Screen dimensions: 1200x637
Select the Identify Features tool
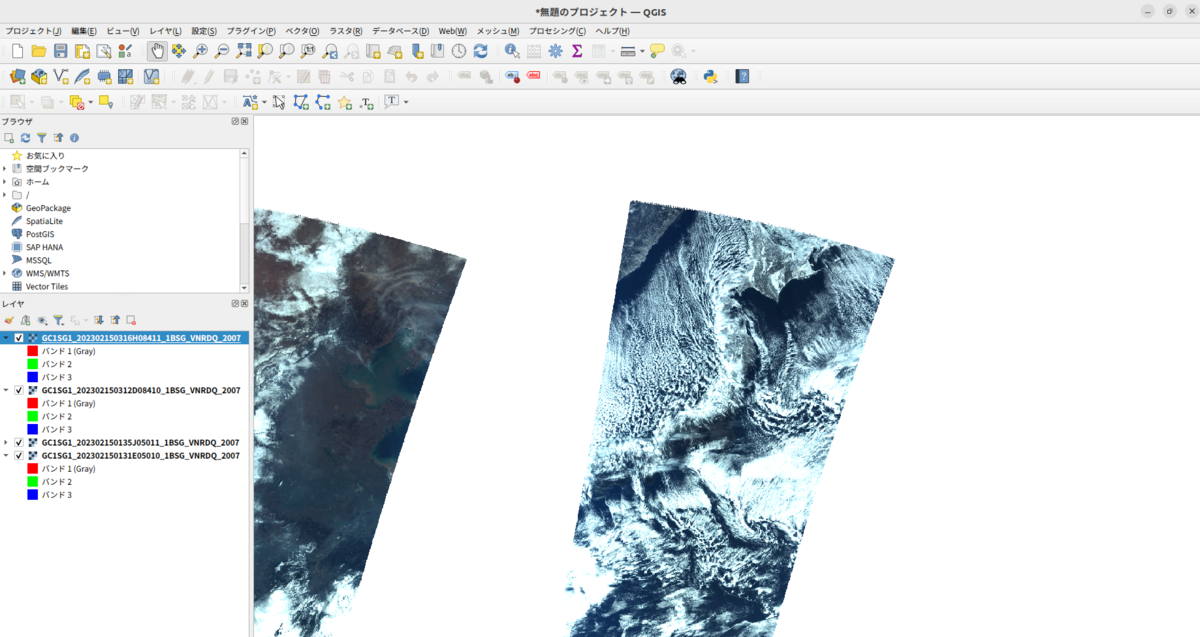(x=512, y=51)
